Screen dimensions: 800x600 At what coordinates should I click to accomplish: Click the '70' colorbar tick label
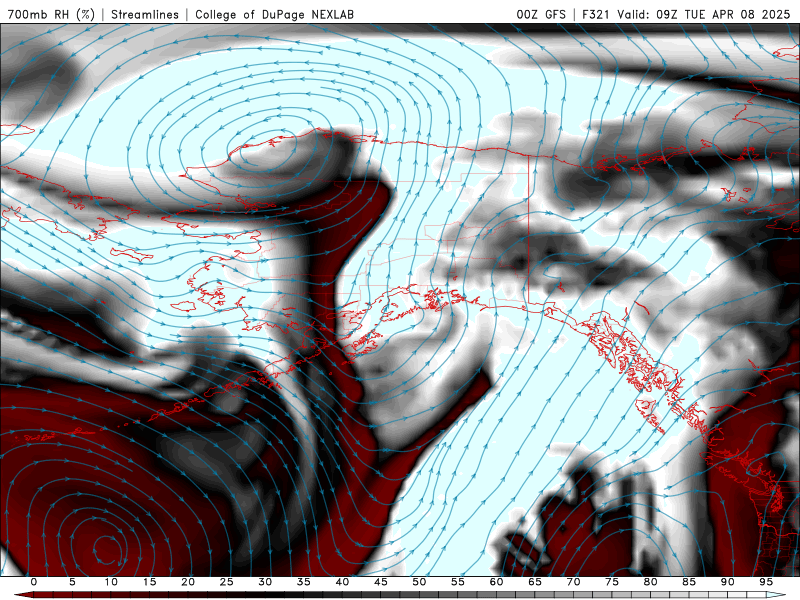573,582
